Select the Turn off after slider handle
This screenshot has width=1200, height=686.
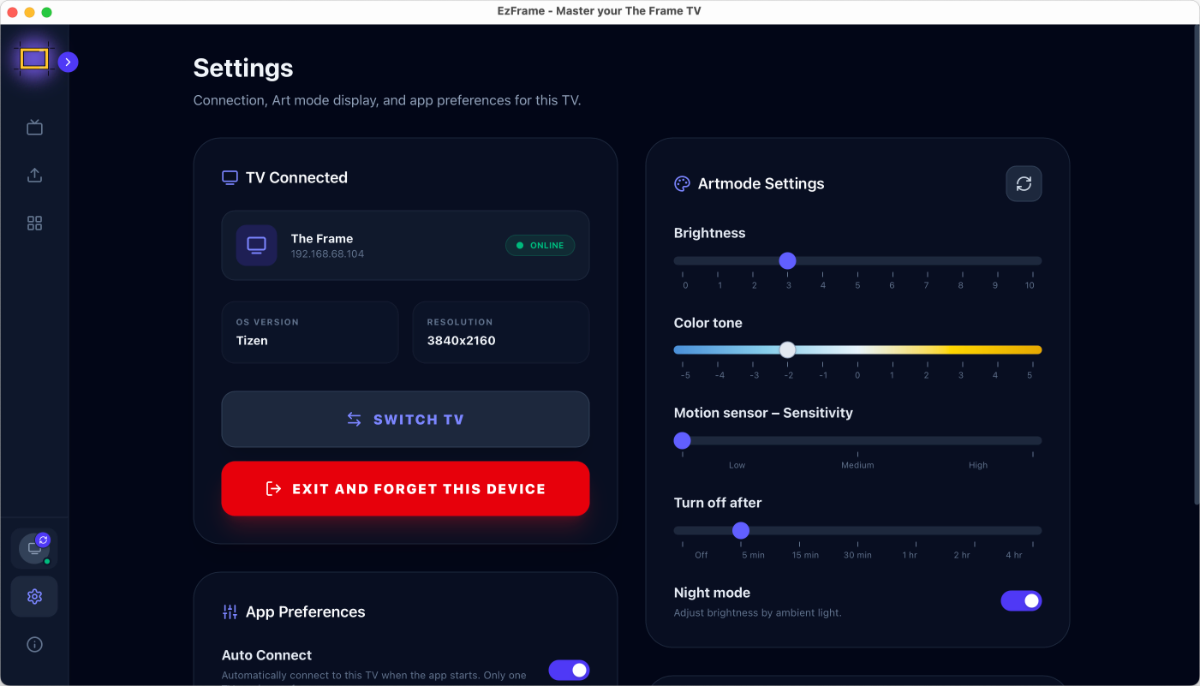(741, 531)
